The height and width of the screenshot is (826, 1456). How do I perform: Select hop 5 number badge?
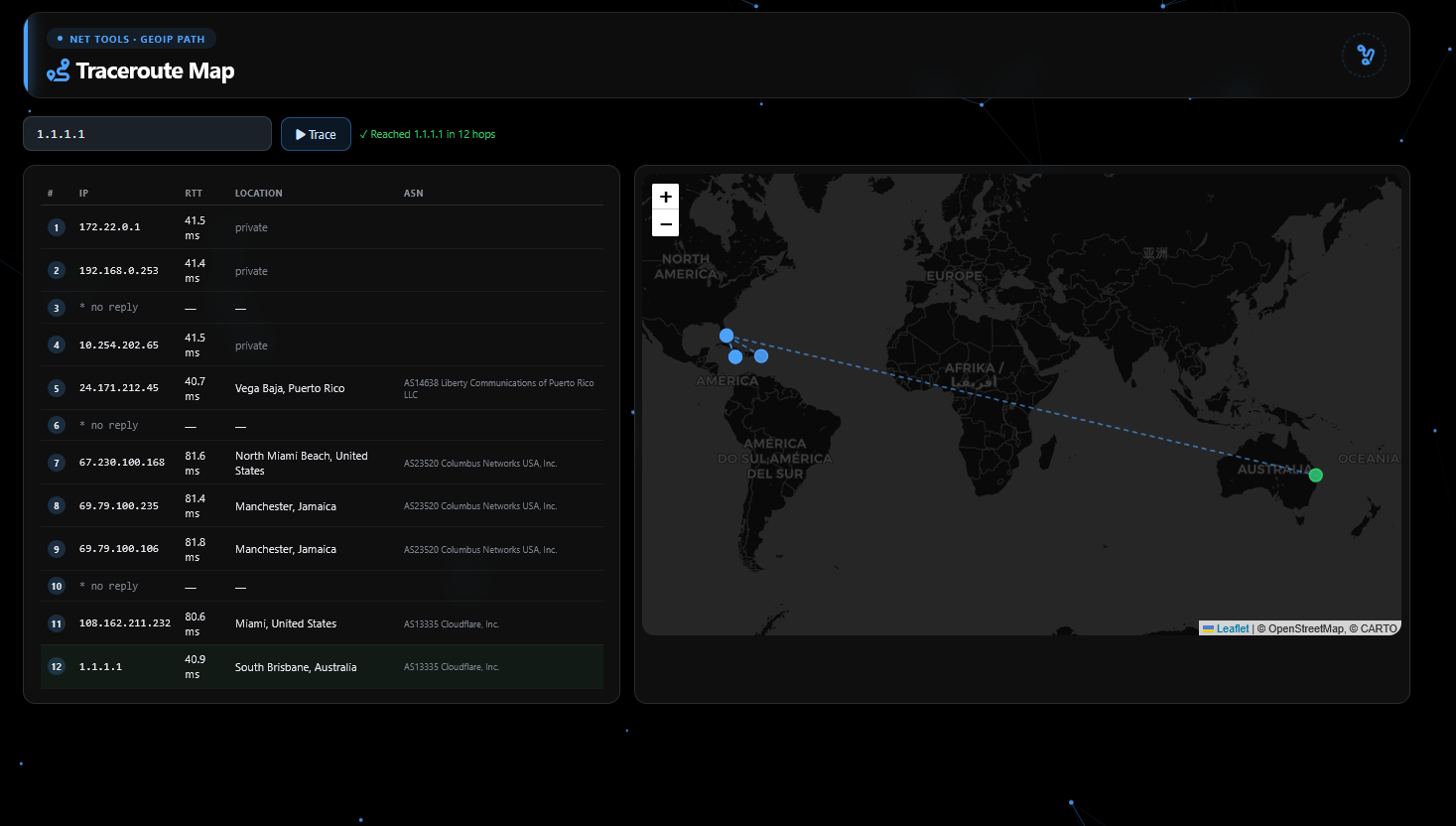[57, 388]
